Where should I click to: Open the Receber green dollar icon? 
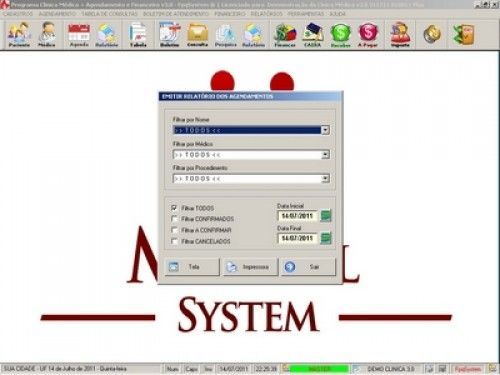(x=340, y=35)
